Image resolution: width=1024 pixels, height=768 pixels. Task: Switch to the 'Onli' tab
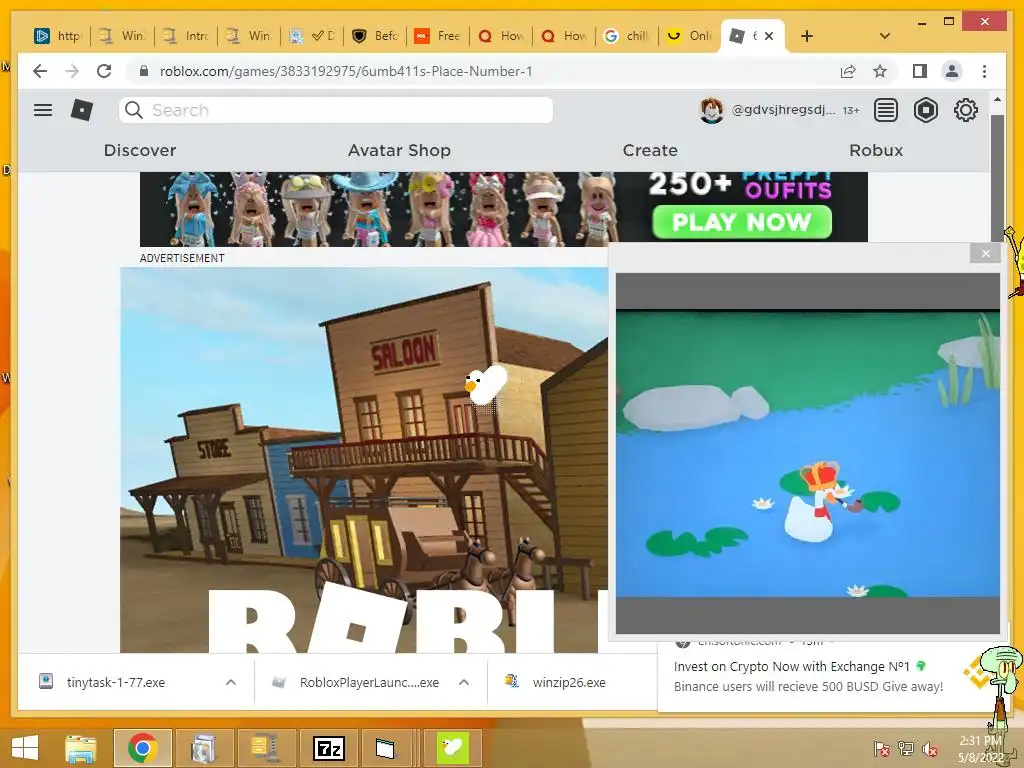pos(690,36)
